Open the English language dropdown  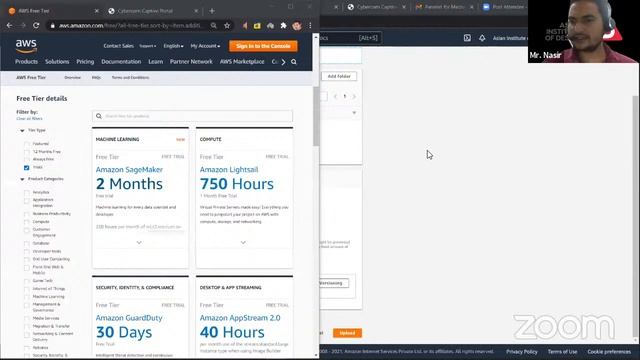coord(173,46)
